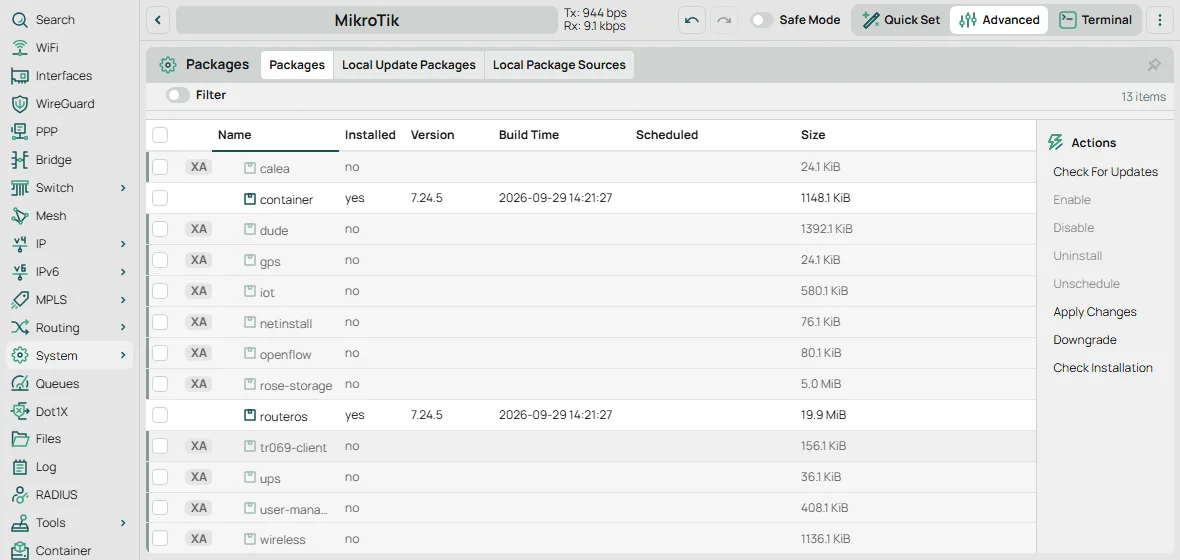This screenshot has width=1180, height=560.
Task: Enable the Filter toggle
Action: click(x=178, y=95)
